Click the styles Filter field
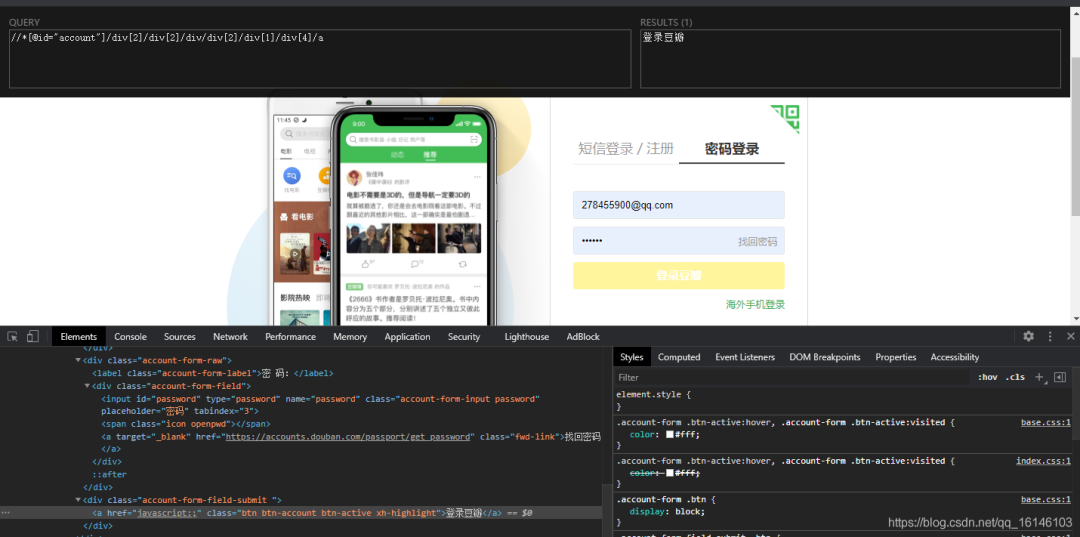The height and width of the screenshot is (537, 1080). click(x=792, y=377)
